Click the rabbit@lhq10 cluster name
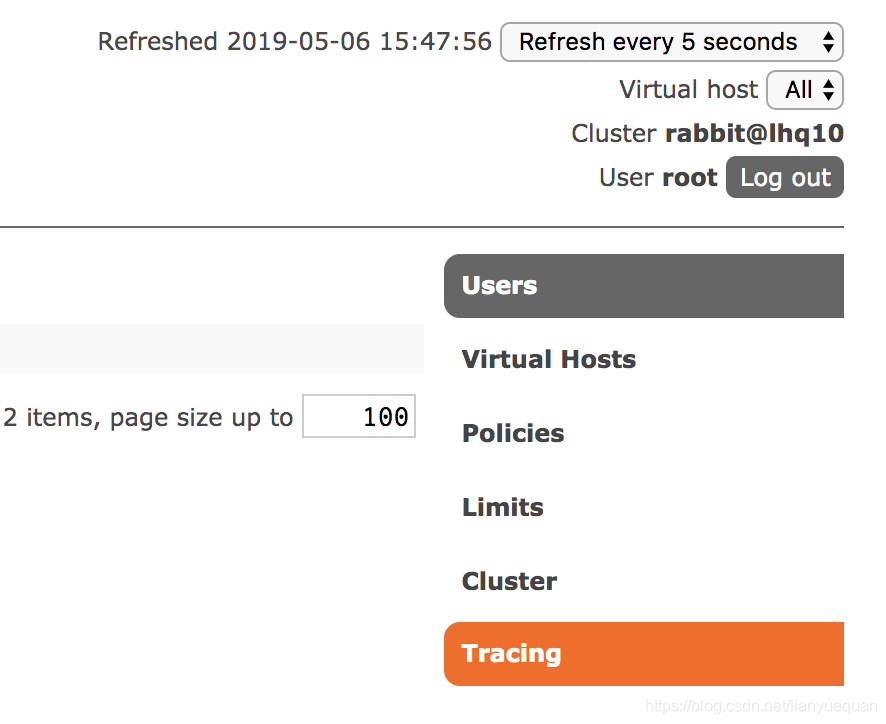 [x=755, y=132]
